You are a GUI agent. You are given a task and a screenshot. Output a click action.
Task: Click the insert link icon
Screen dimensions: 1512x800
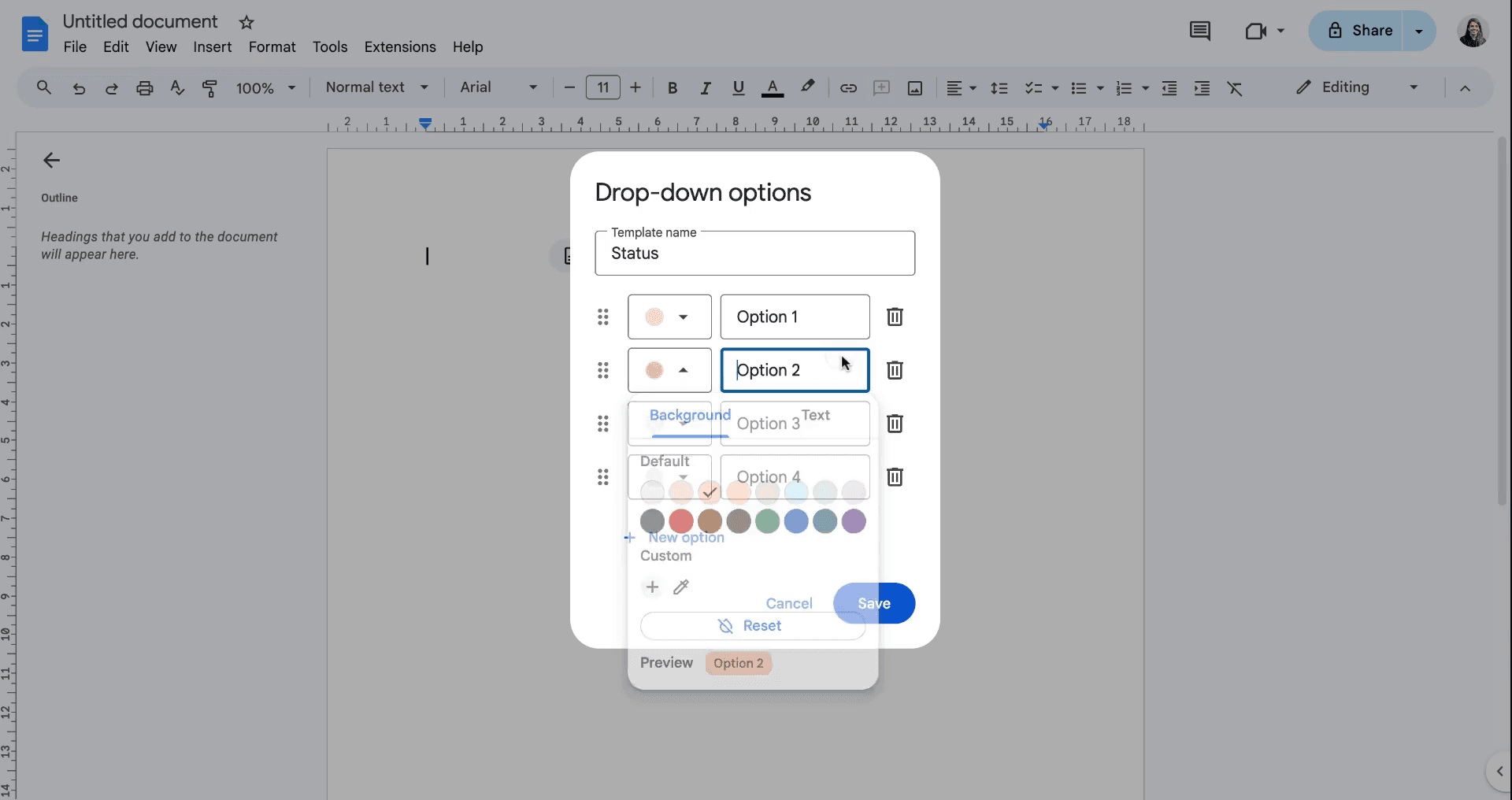coord(848,88)
